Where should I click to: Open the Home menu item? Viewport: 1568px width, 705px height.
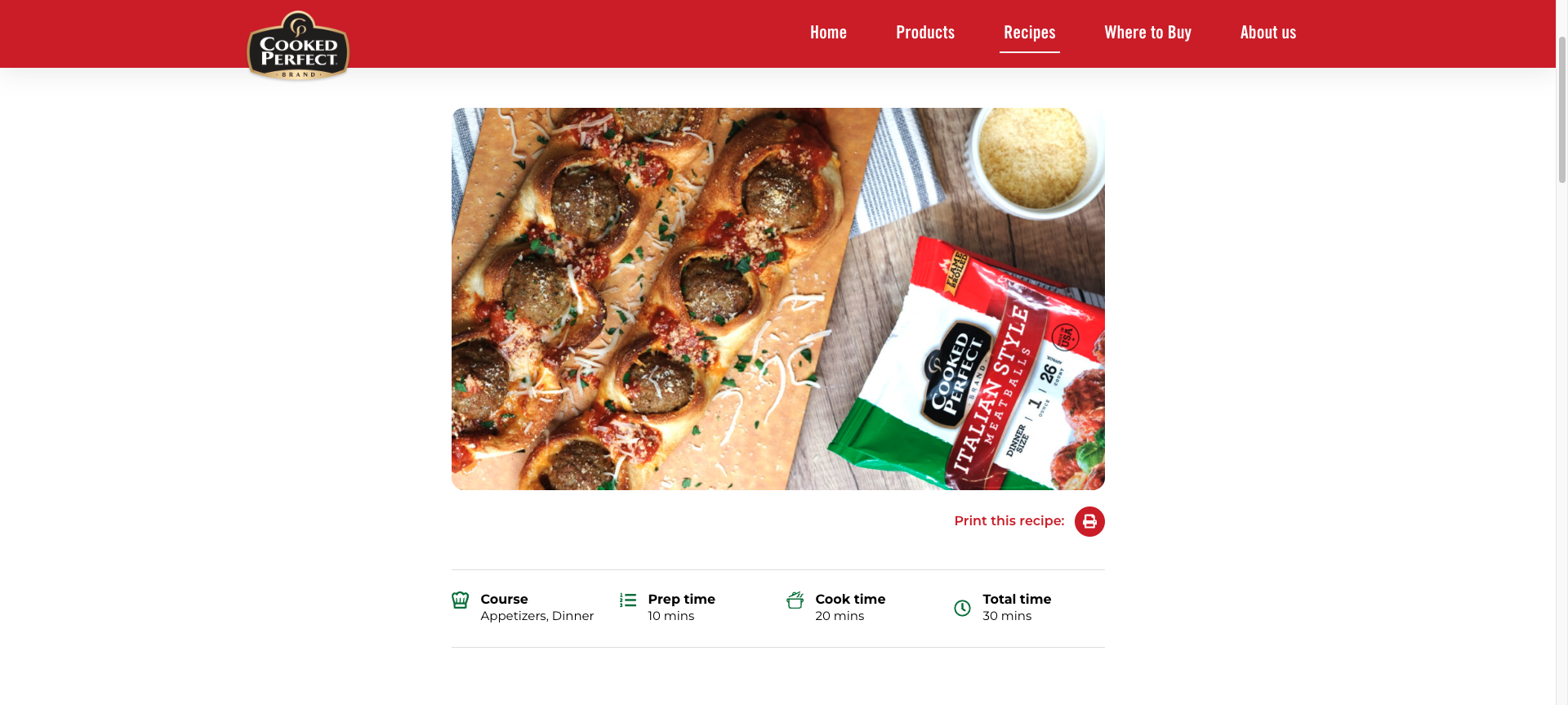click(x=828, y=33)
